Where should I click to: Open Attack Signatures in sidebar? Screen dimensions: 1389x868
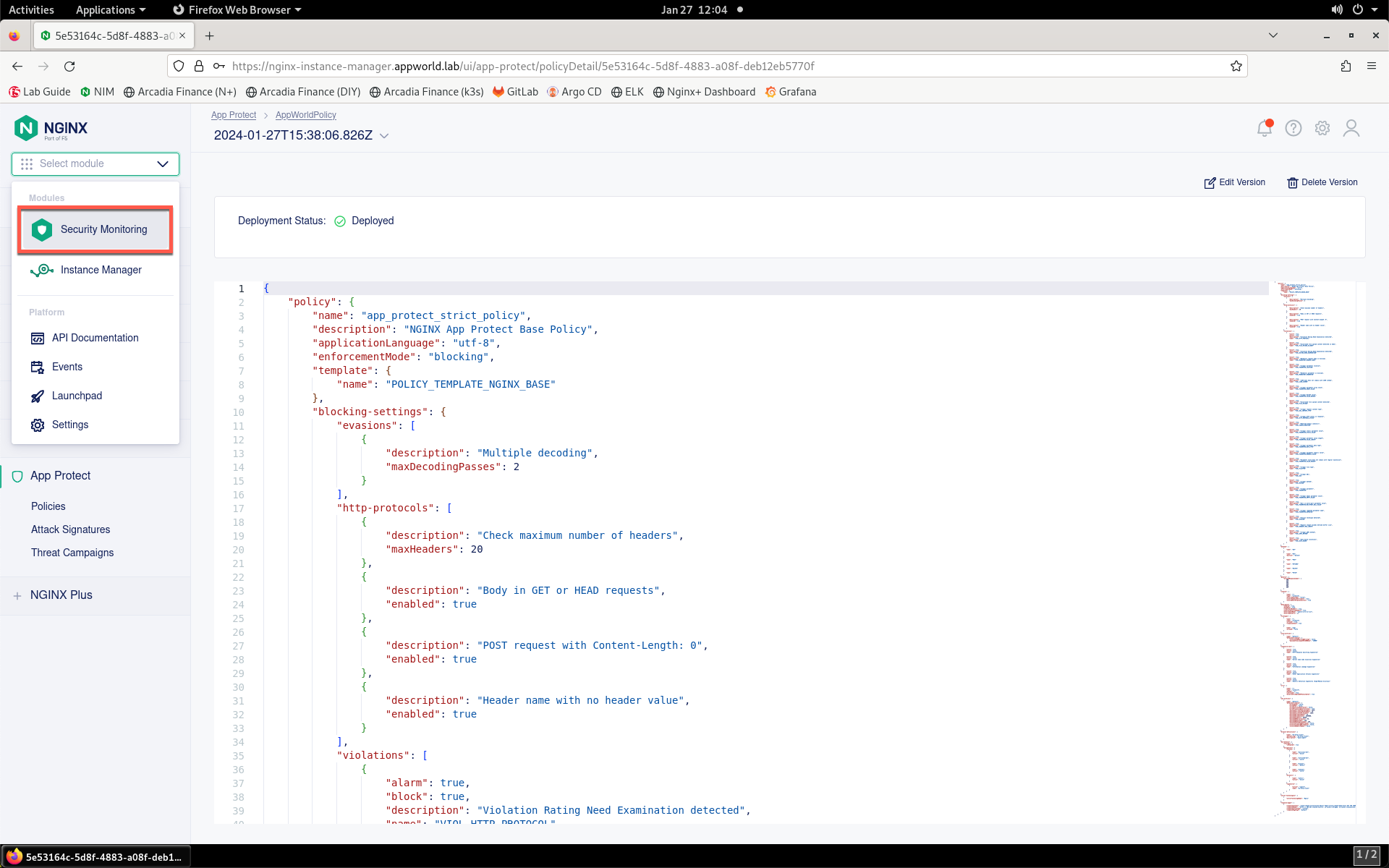tap(71, 529)
